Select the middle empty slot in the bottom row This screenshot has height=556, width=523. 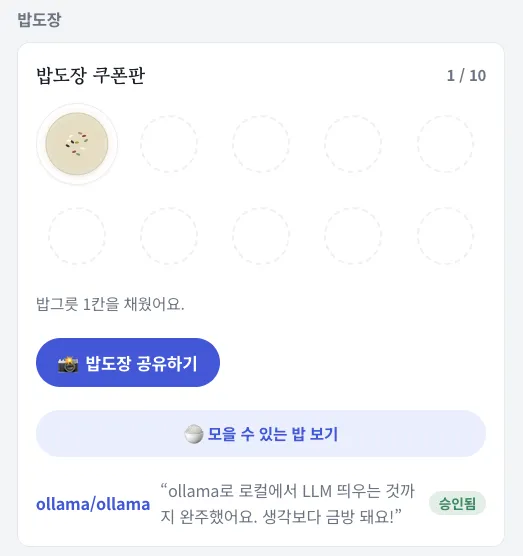pyautogui.click(x=261, y=236)
